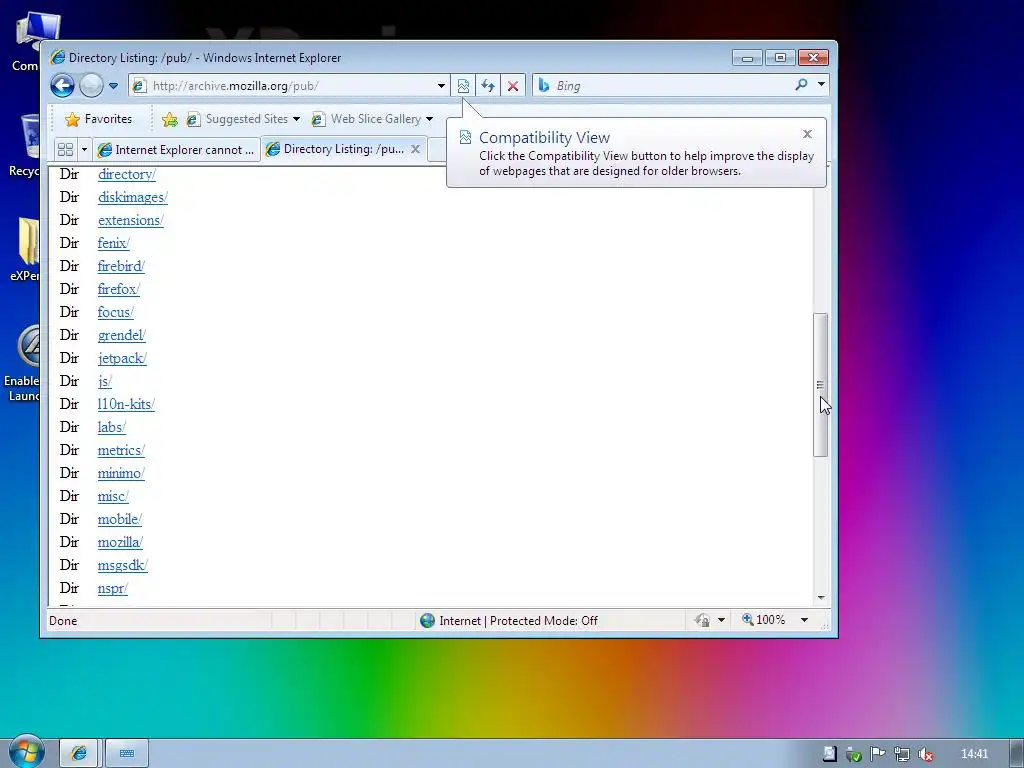Click the vertical scrollbar thumb
The image size is (1024, 768).
821,385
